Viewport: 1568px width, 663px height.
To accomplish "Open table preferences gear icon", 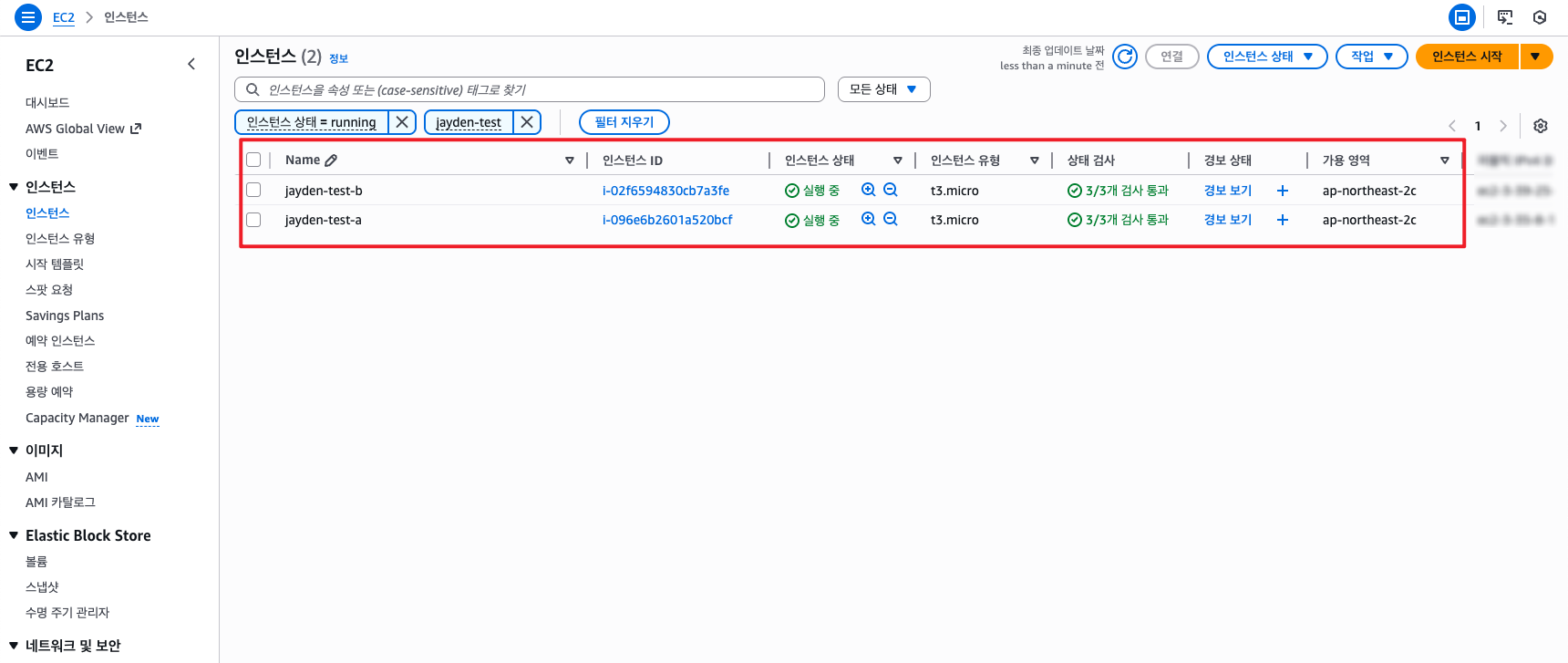I will point(1541,126).
